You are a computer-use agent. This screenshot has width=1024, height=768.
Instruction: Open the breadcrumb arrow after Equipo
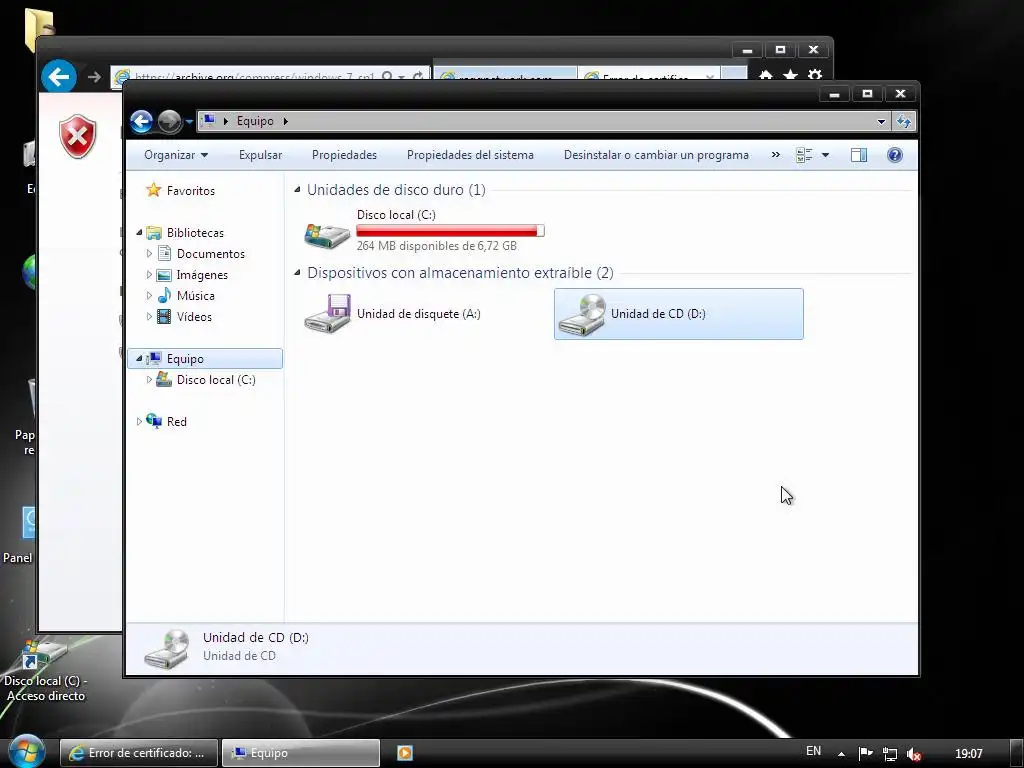point(285,121)
